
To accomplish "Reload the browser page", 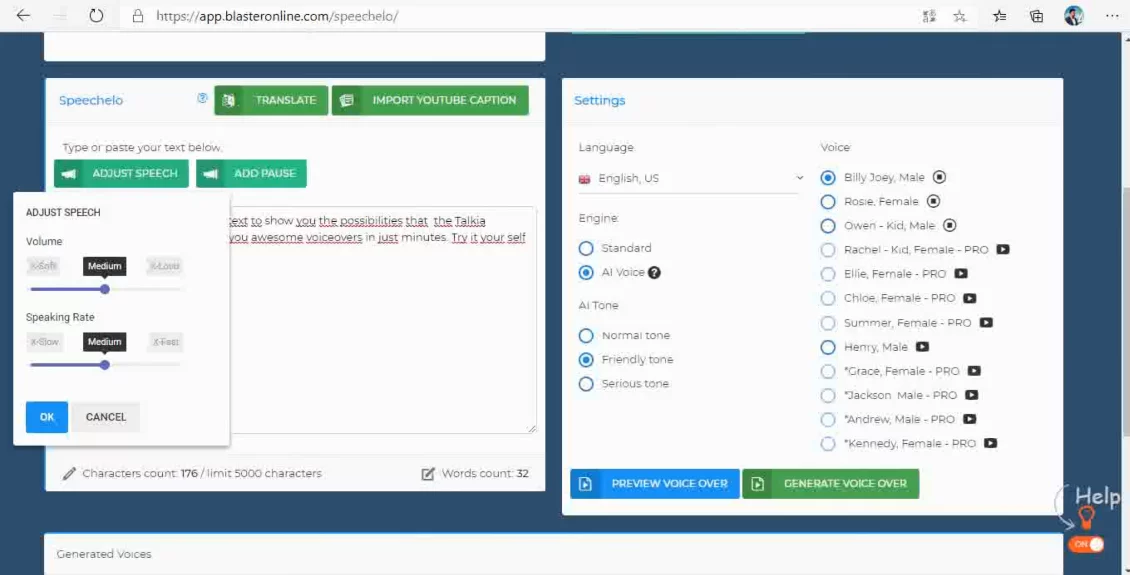I will [96, 16].
